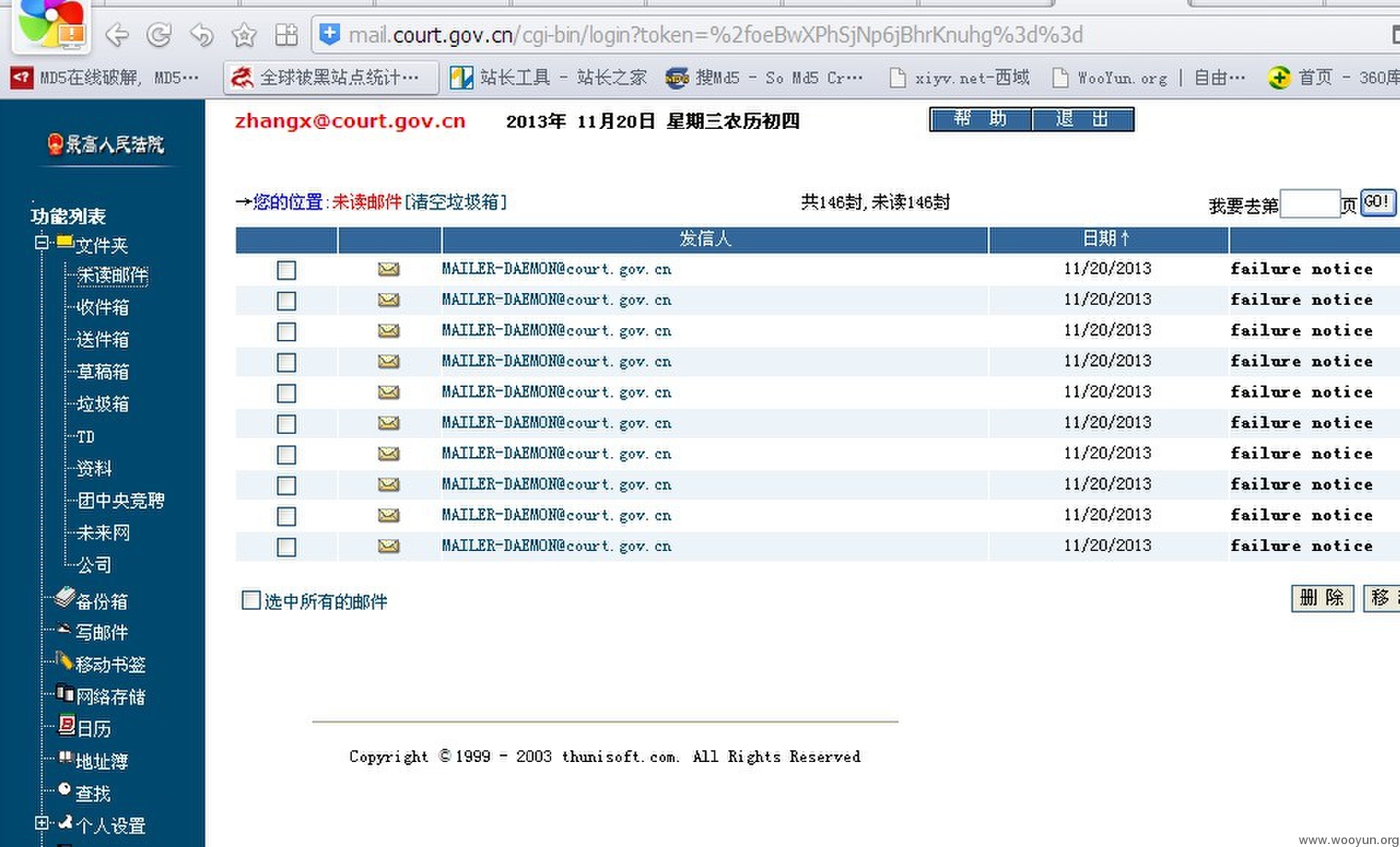The height and width of the screenshot is (847, 1400).
Task: Open 站长工具 bookmark
Action: [548, 77]
